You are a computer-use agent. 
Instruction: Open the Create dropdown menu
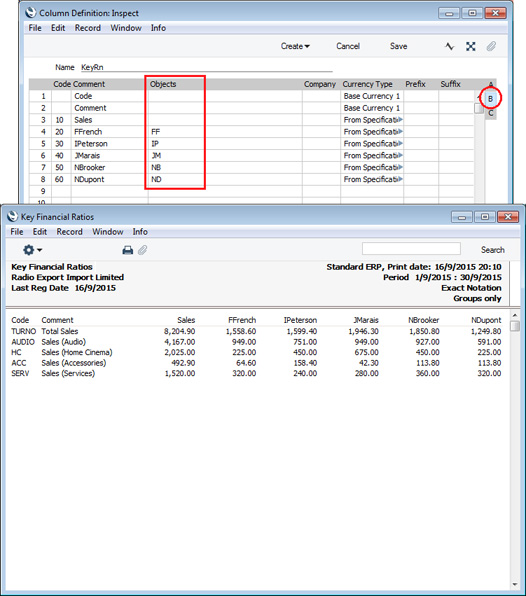(x=295, y=46)
